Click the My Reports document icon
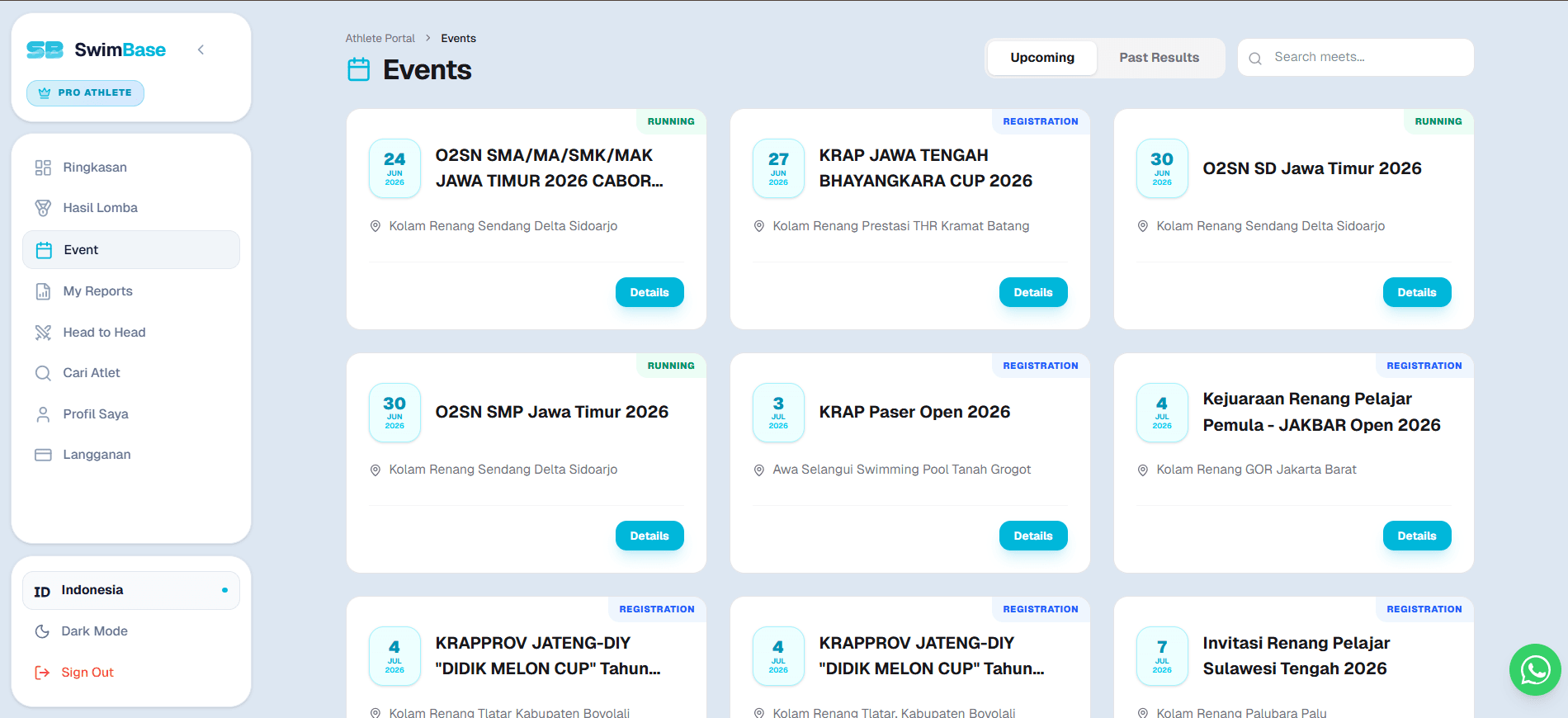This screenshot has width=1568, height=718. pyautogui.click(x=43, y=291)
